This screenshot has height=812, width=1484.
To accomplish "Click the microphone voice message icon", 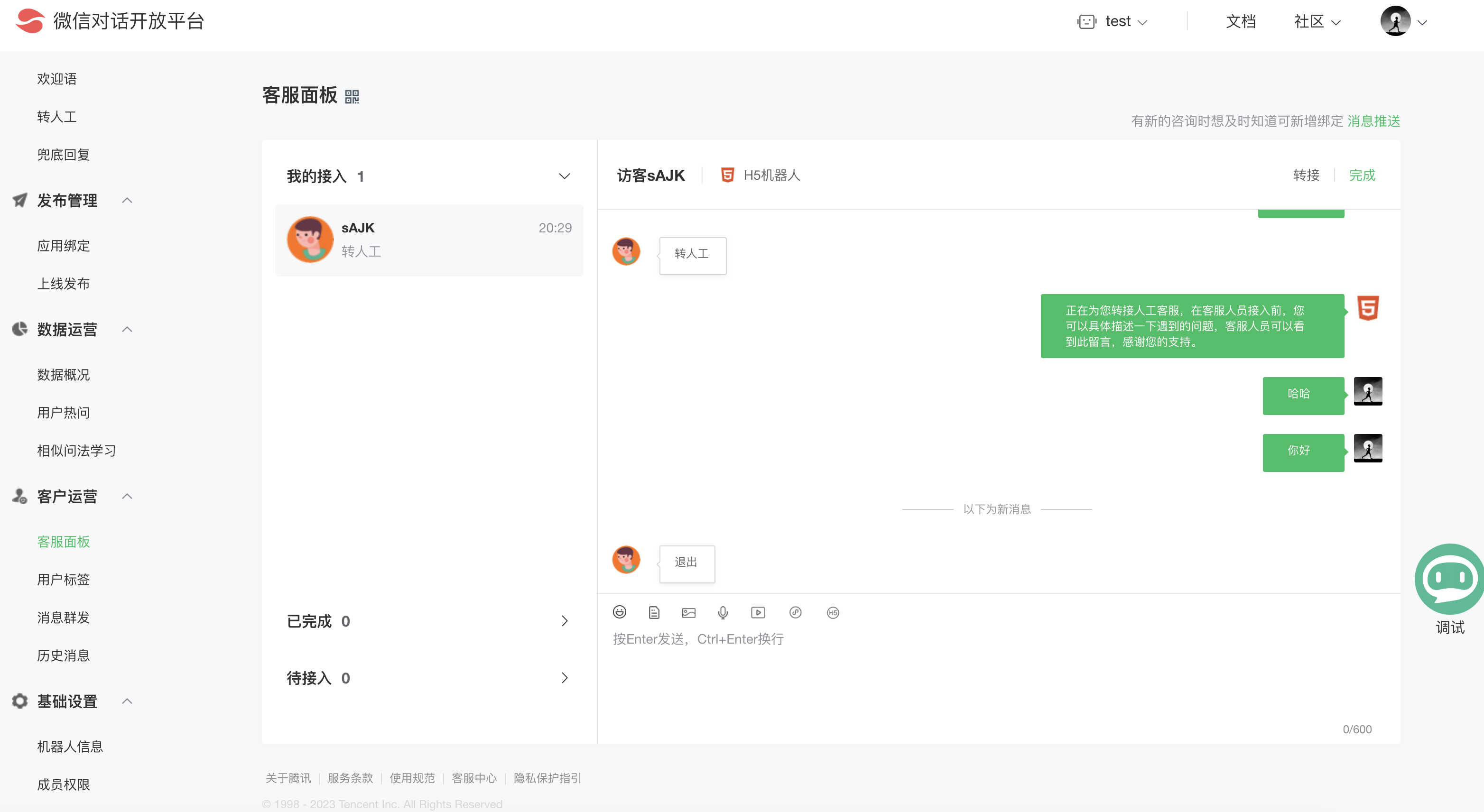I will [x=723, y=612].
